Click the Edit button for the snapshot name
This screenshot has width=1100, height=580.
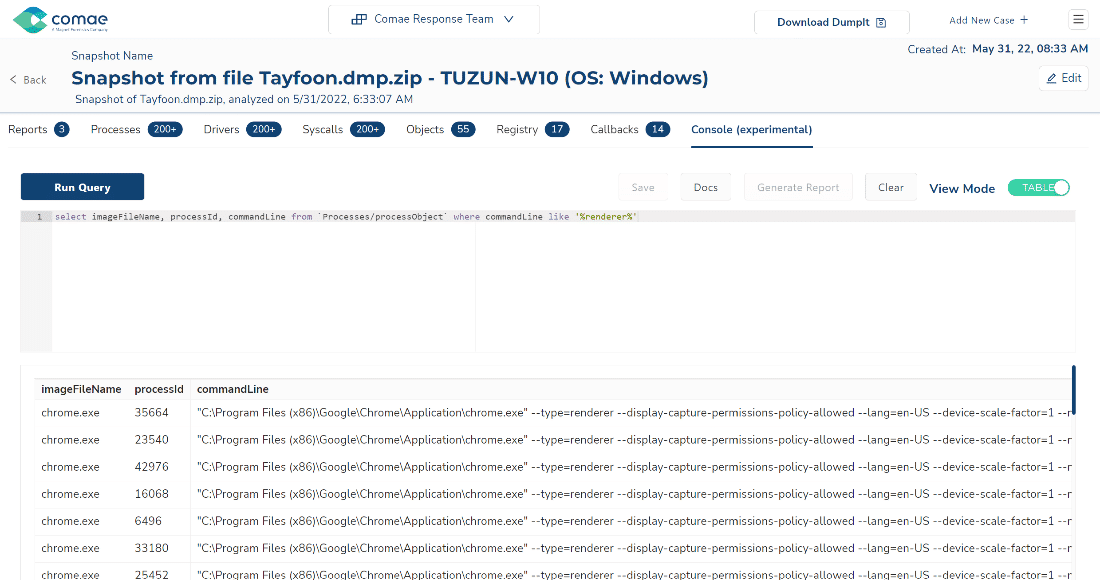(x=1064, y=78)
